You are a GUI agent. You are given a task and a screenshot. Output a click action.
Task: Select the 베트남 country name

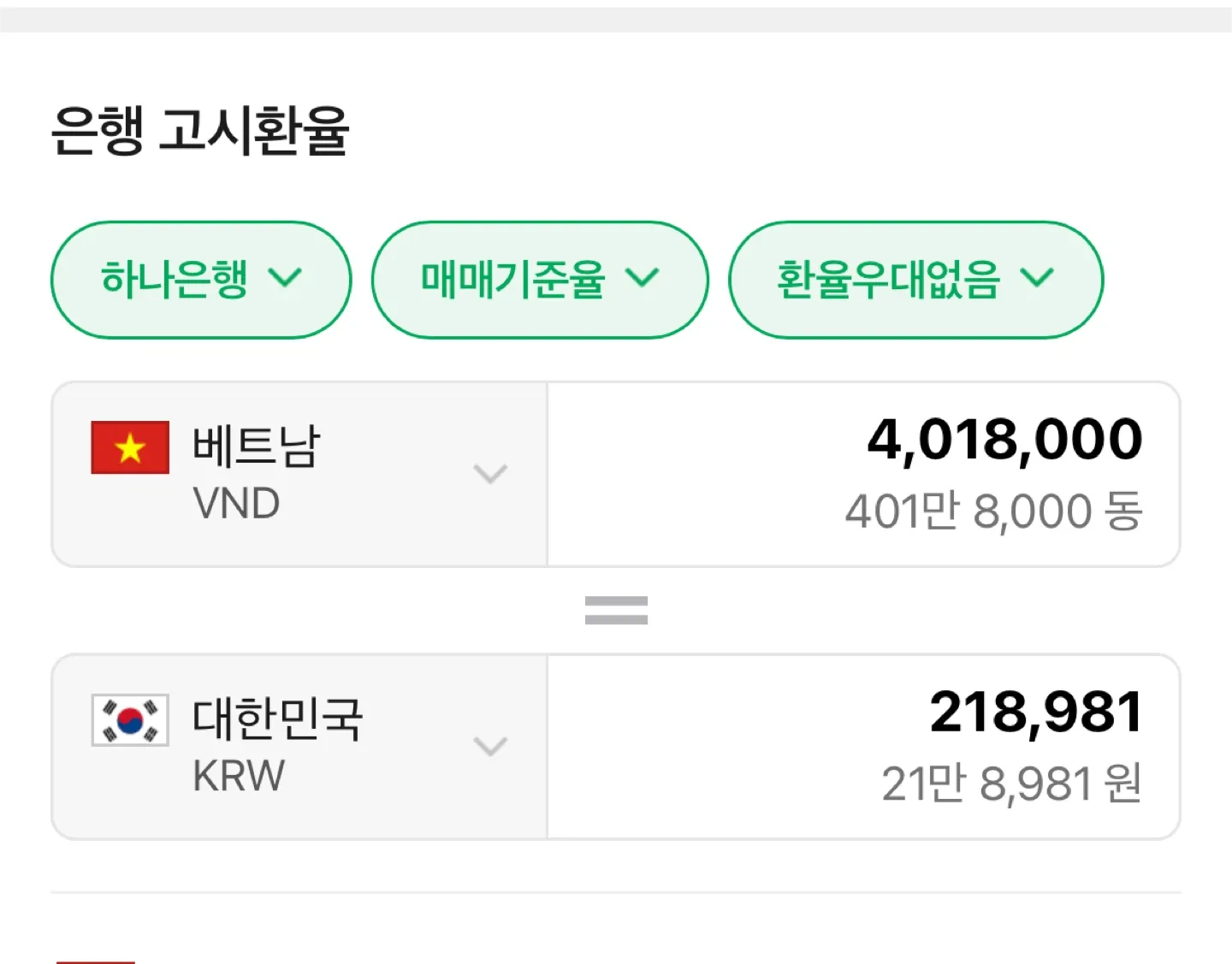click(257, 446)
